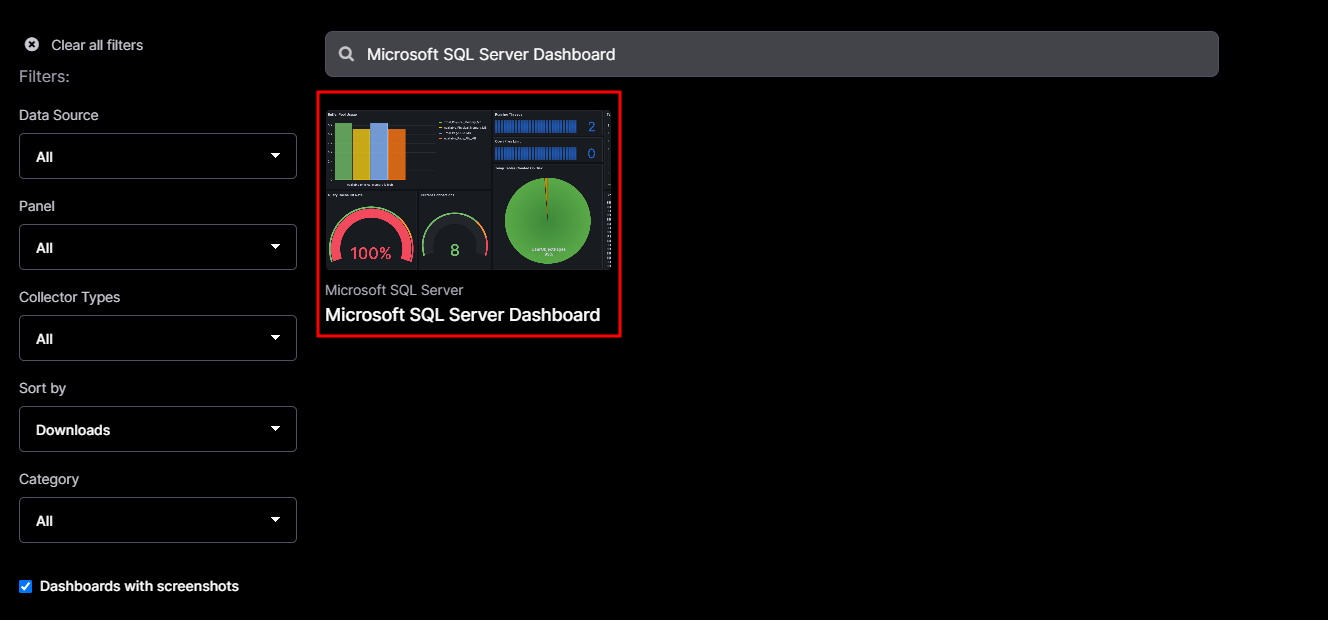Click the 'Panel' filter label

coord(37,206)
